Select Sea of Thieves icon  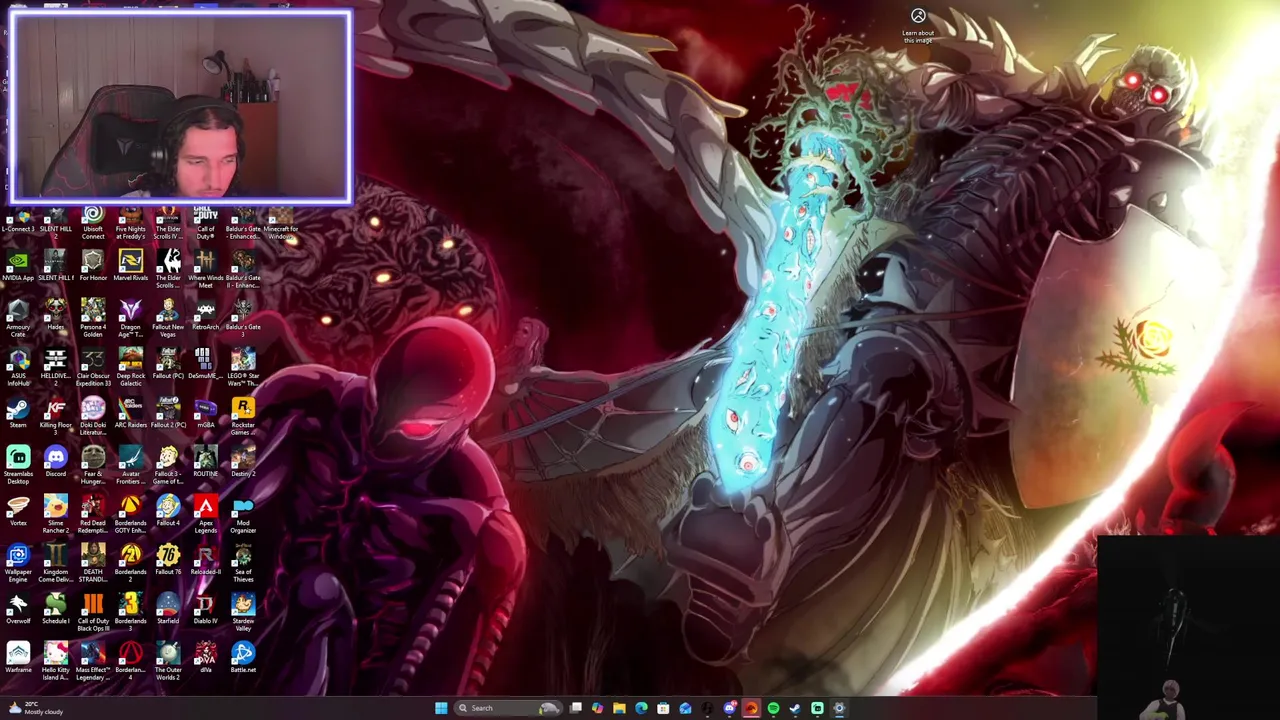pos(243,563)
